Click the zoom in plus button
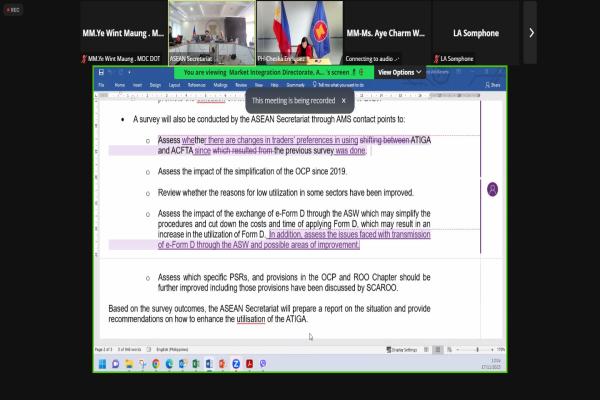 pyautogui.click(x=492, y=349)
